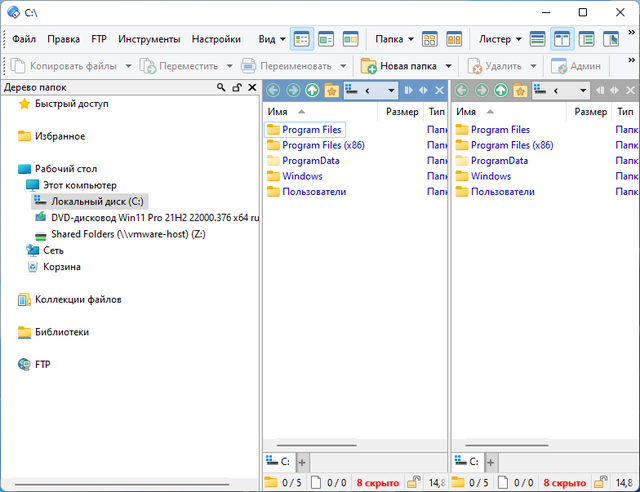
Task: Add a new tab in the left pane
Action: click(302, 462)
